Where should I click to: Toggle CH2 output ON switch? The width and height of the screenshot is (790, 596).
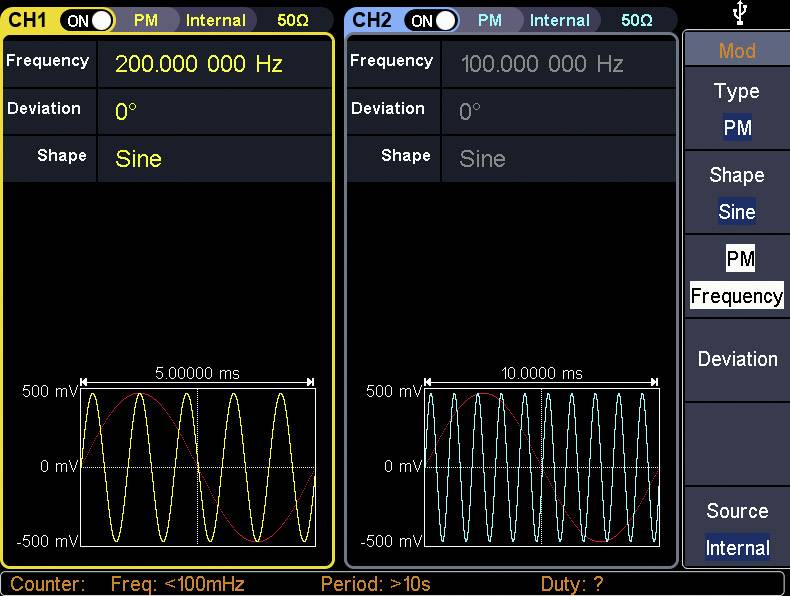tap(432, 20)
